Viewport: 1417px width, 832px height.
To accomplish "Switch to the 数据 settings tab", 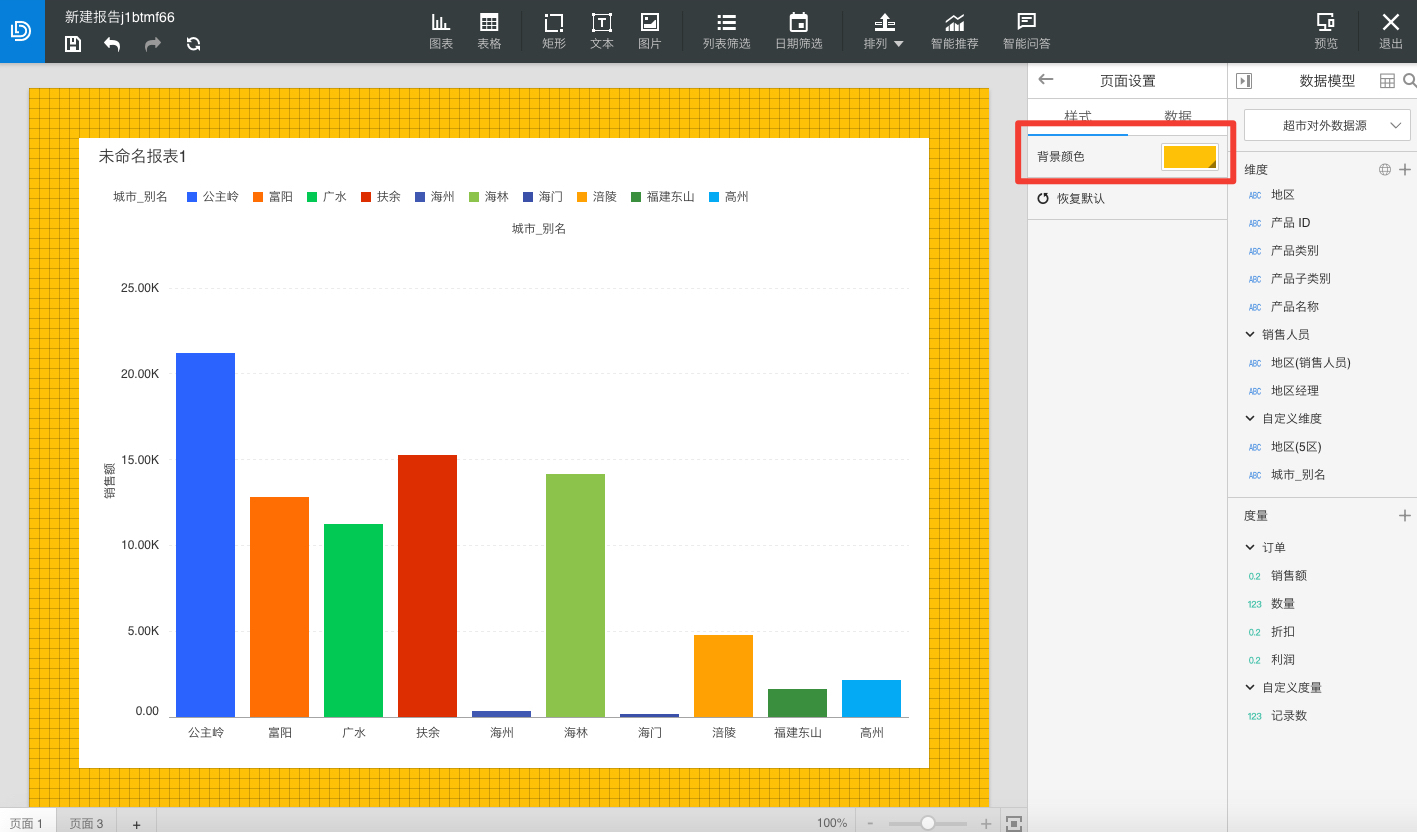I will 1178,117.
